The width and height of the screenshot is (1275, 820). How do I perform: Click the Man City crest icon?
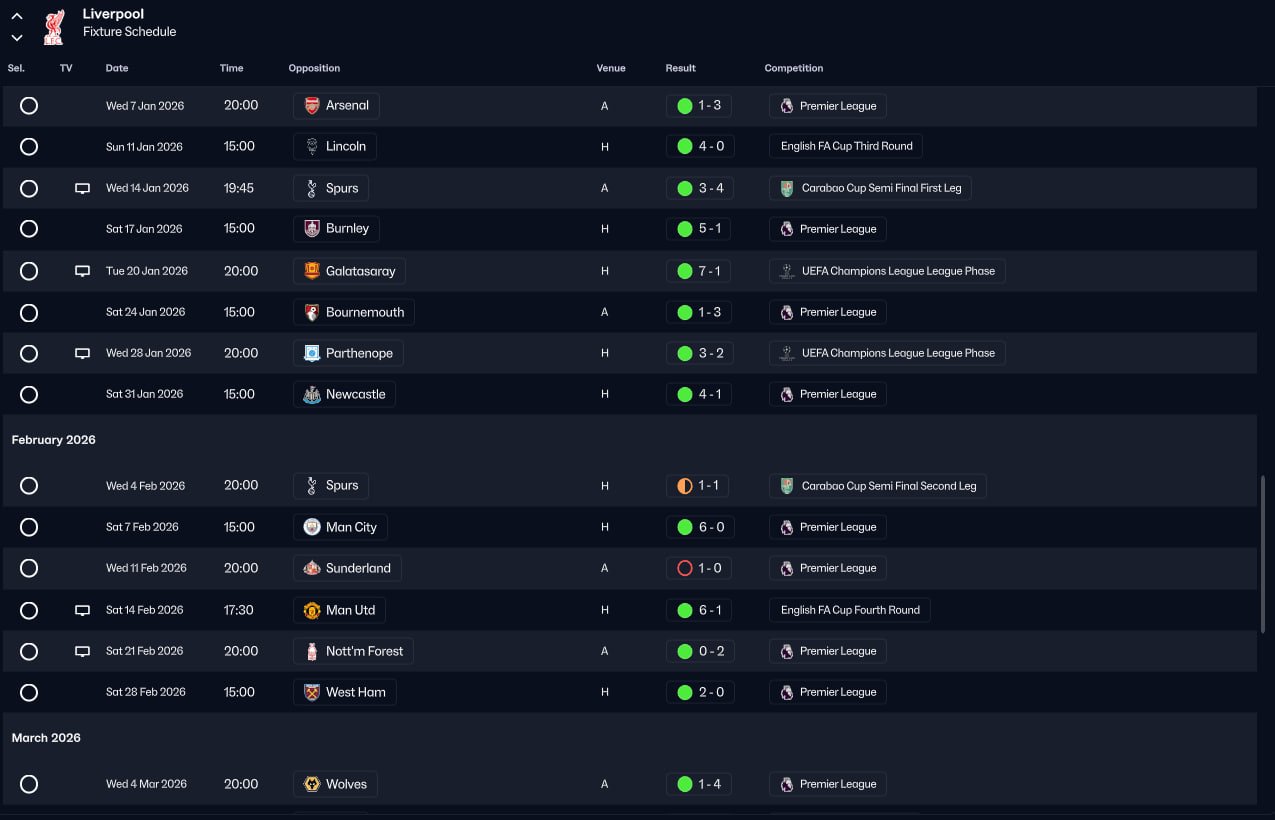click(312, 527)
